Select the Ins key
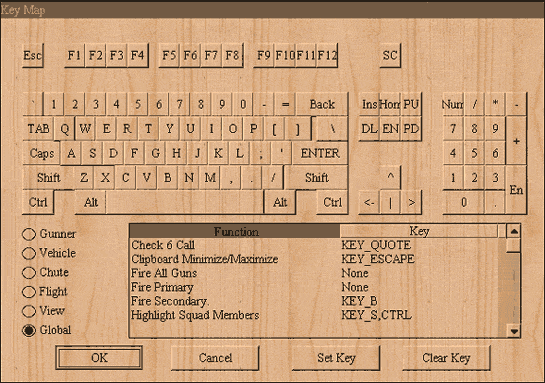The height and width of the screenshot is (383, 545). click(x=369, y=104)
